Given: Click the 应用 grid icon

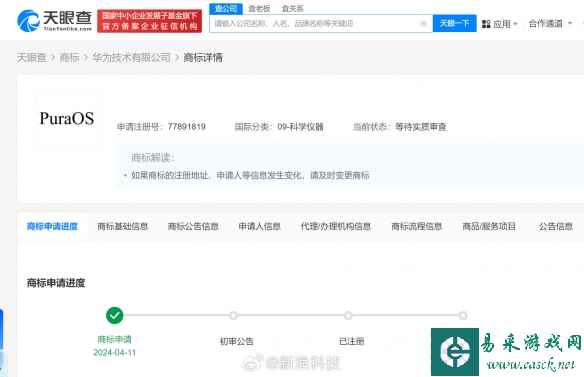Looking at the screenshot, I should [486, 24].
